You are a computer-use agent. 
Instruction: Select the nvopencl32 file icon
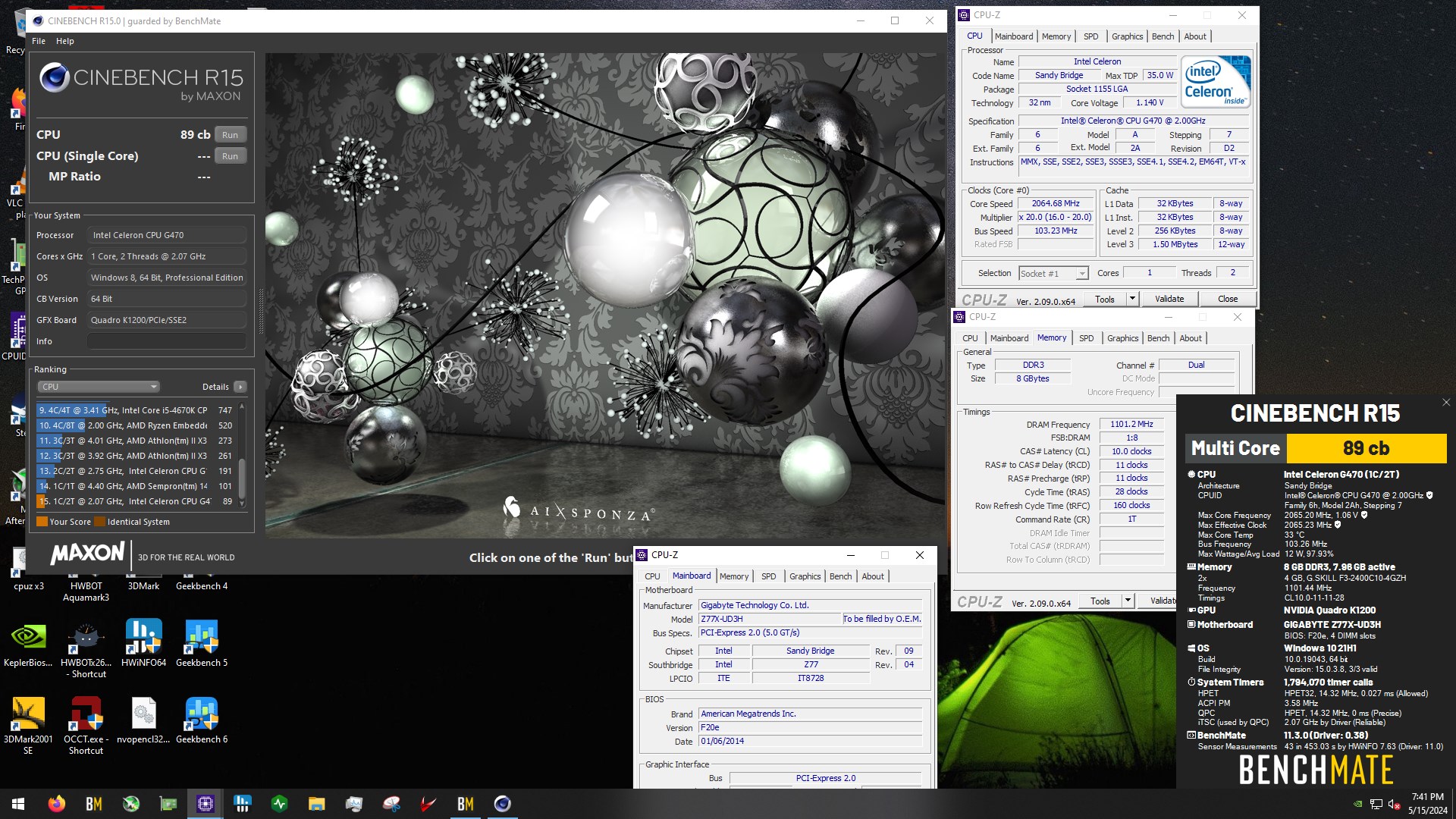click(x=143, y=720)
